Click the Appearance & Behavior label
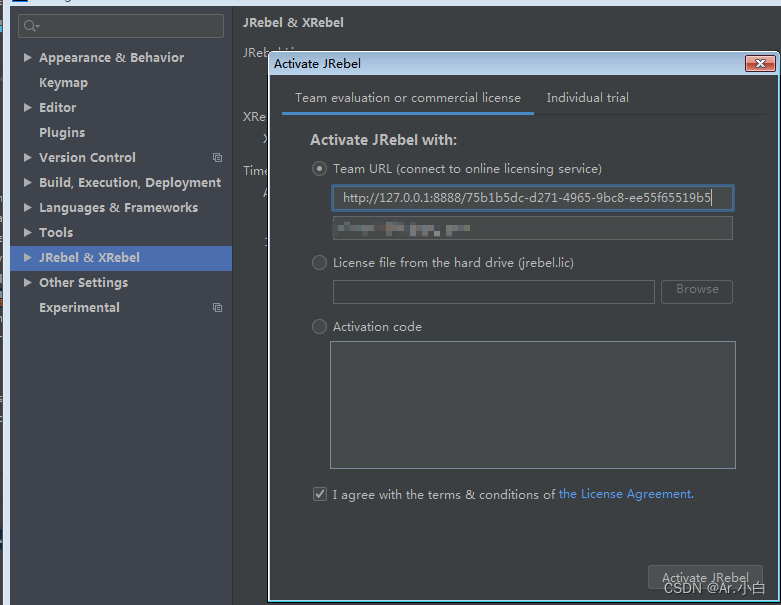Image resolution: width=781 pixels, height=605 pixels. click(x=112, y=57)
